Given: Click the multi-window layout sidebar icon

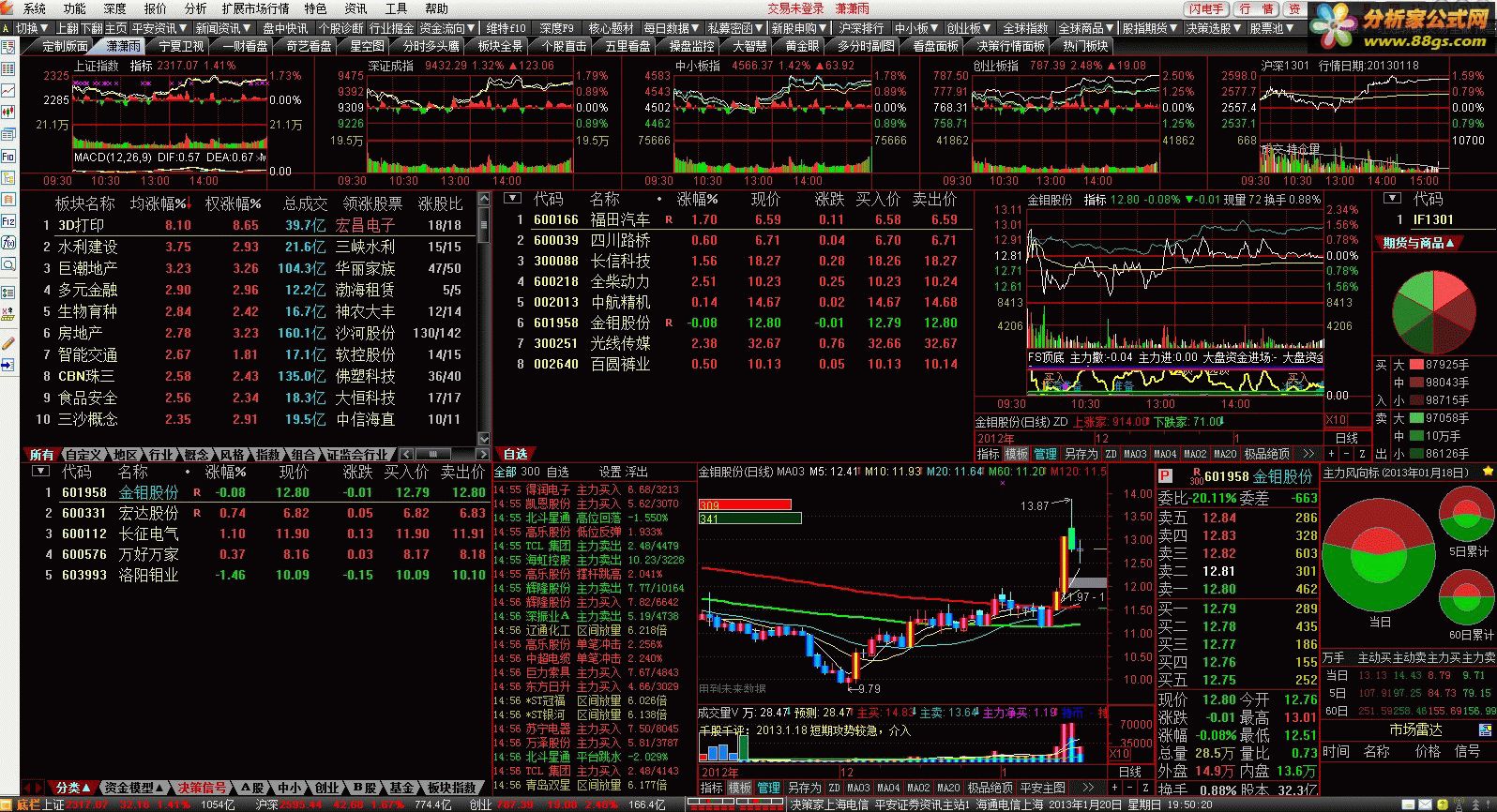Looking at the screenshot, I should 8,134.
